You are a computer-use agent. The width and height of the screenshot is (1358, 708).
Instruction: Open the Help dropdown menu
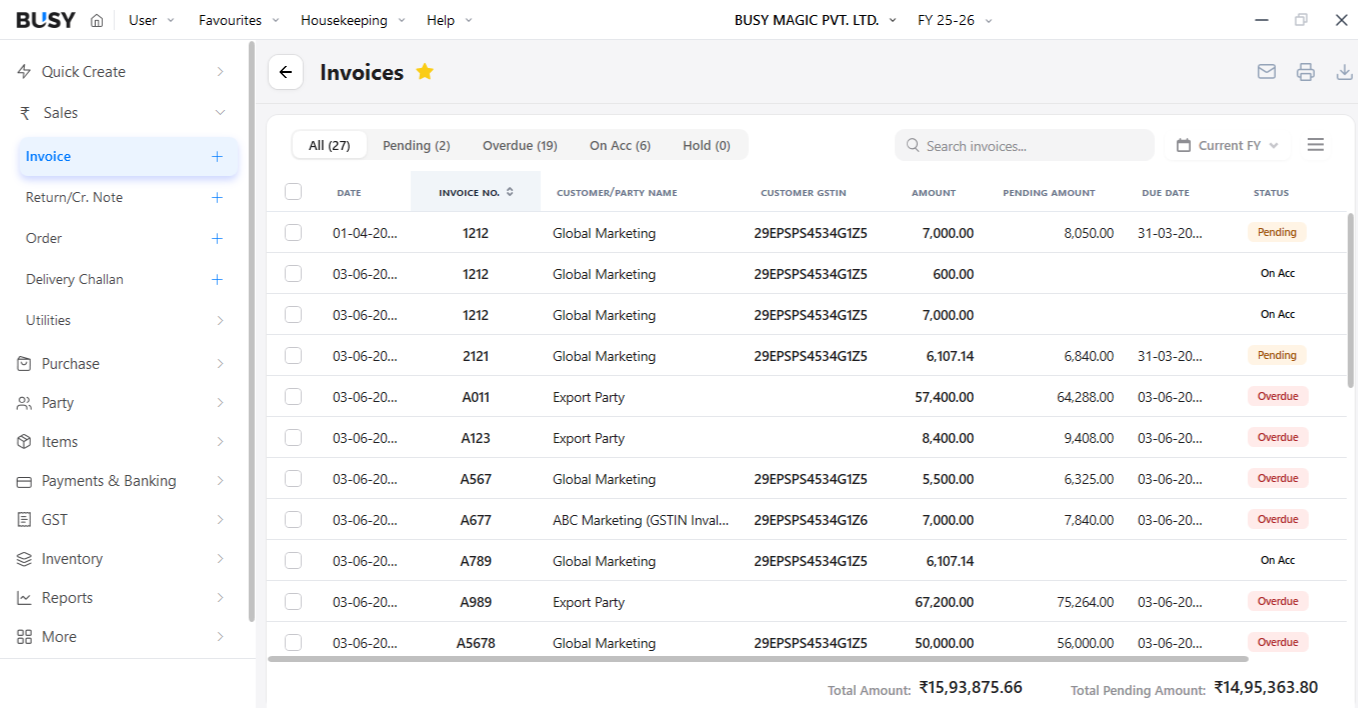coord(449,20)
